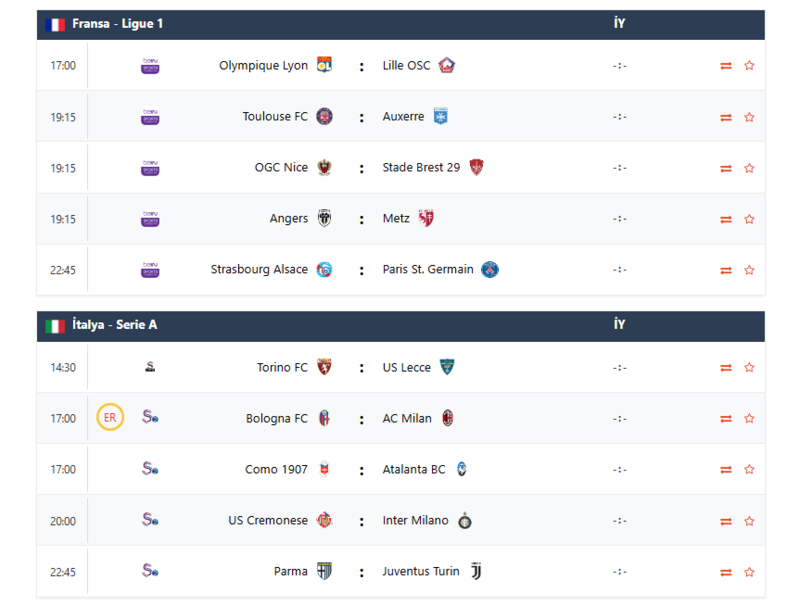The width and height of the screenshot is (800, 605).
Task: Open the İtalya - Serie A league header
Action: pyautogui.click(x=115, y=325)
